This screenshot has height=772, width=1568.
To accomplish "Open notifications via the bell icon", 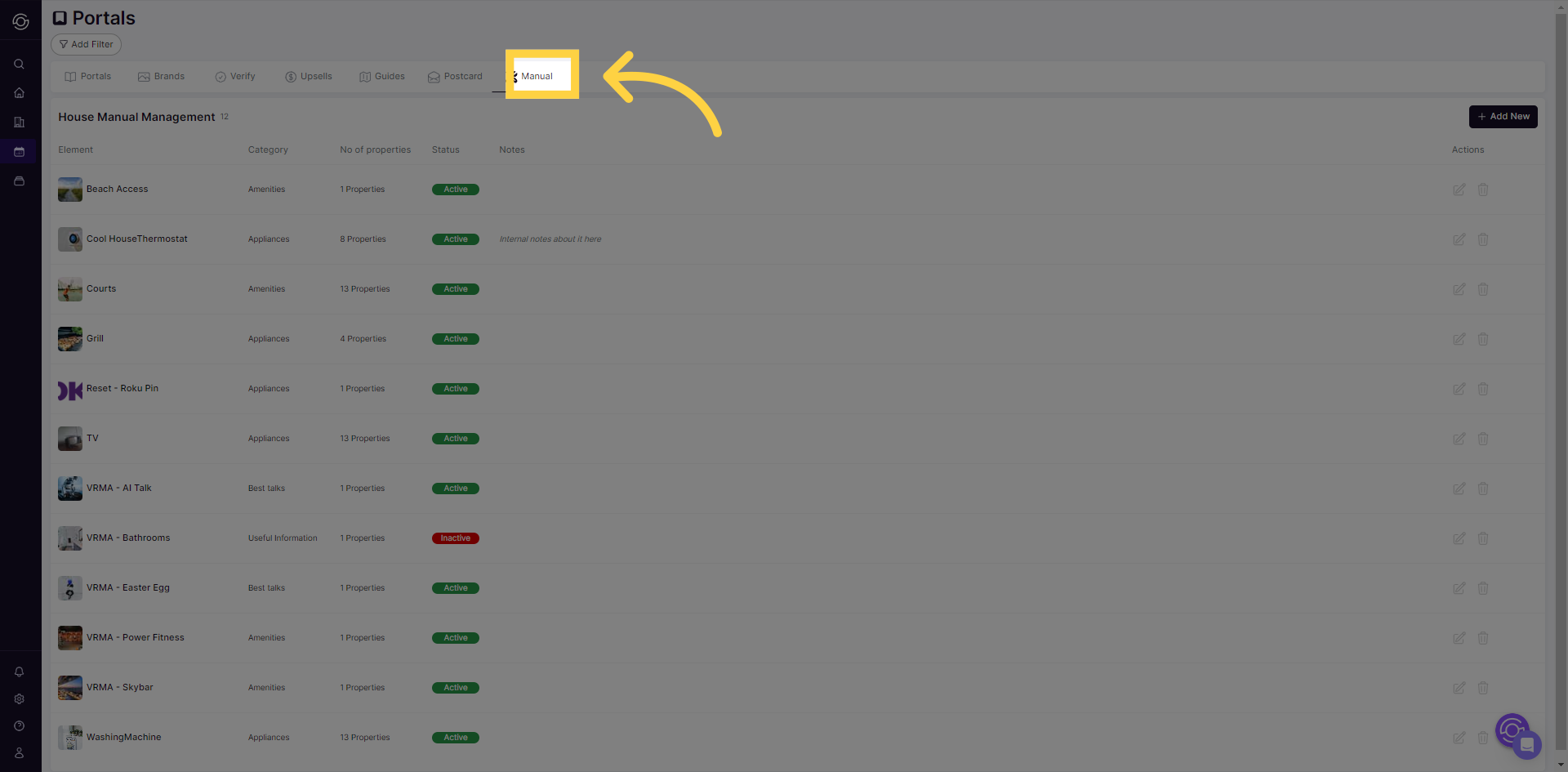I will 19,672.
